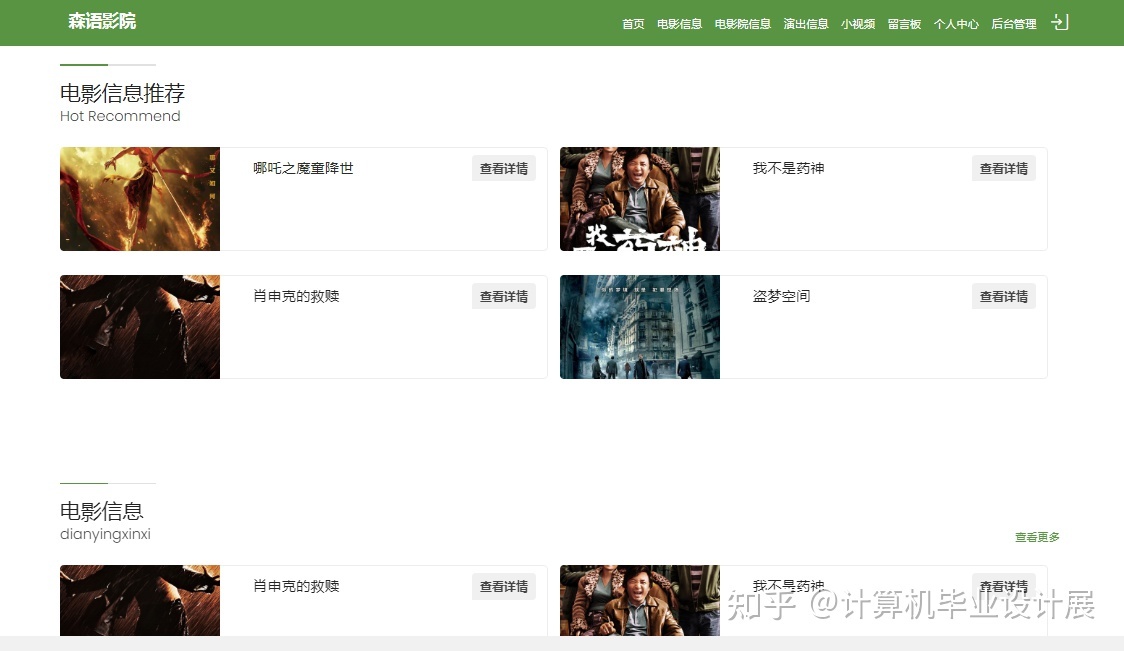Viewport: 1124px width, 651px height.
Task: Select 演出信息 in the navigation bar
Action: tap(806, 24)
